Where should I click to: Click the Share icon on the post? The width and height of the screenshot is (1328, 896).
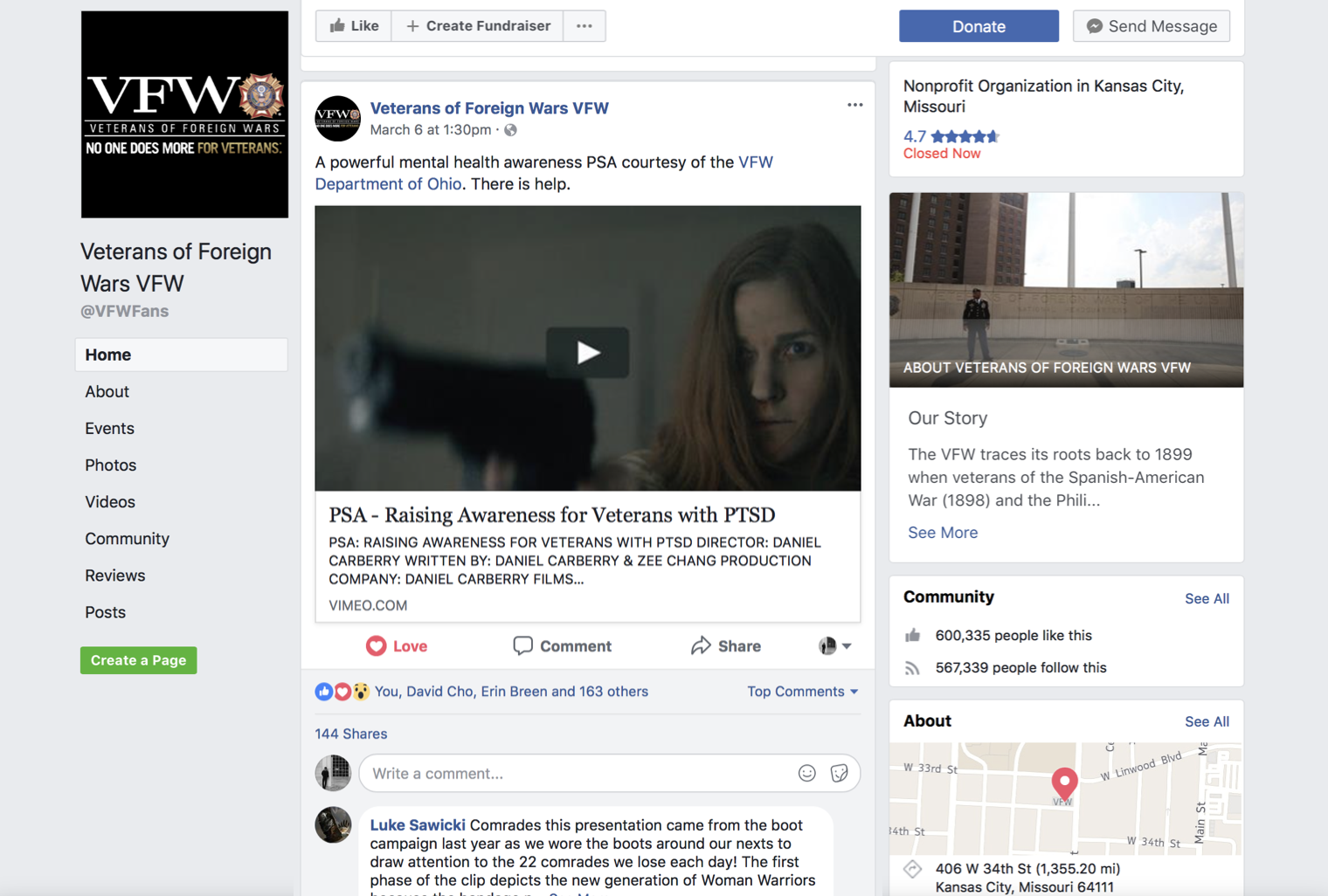701,645
